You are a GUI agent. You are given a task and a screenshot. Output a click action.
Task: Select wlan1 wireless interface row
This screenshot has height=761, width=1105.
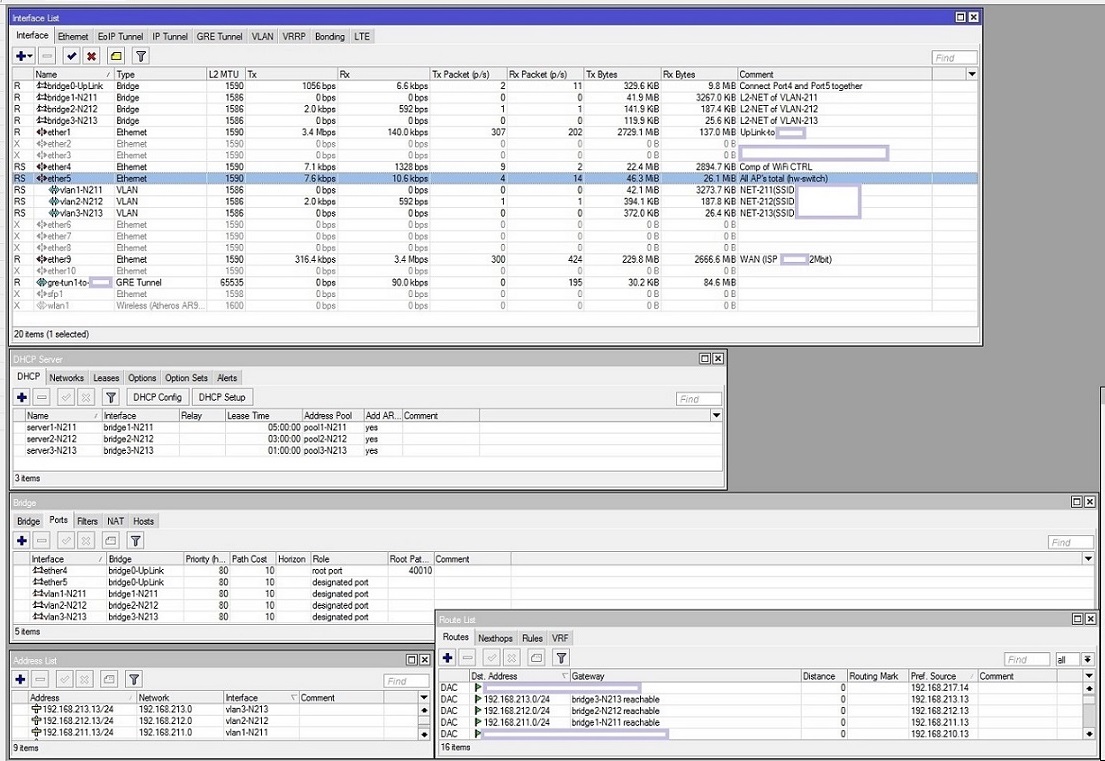(x=495, y=306)
